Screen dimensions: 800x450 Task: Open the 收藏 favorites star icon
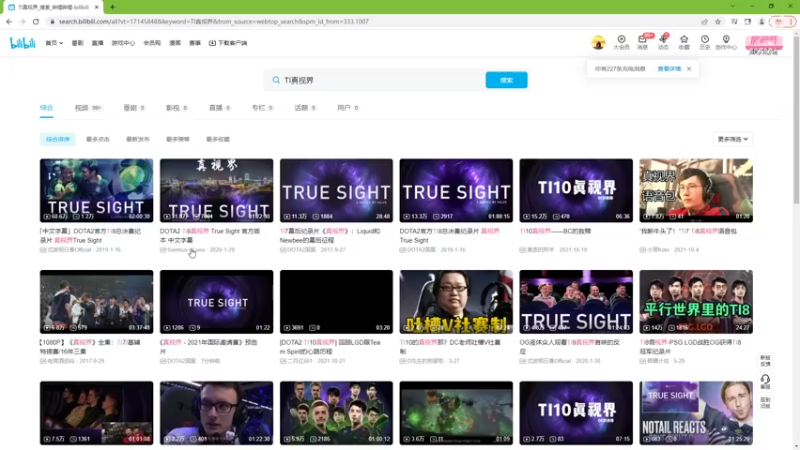(x=684, y=42)
